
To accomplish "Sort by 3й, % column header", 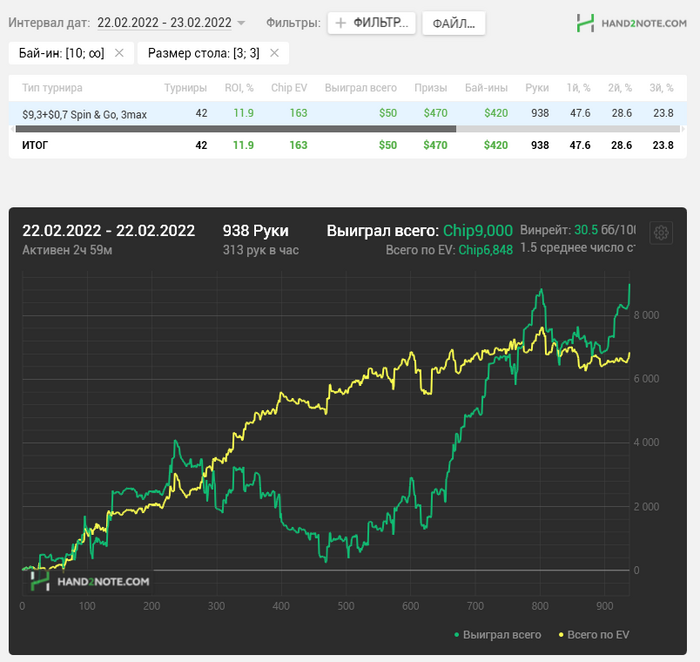I will (661, 88).
